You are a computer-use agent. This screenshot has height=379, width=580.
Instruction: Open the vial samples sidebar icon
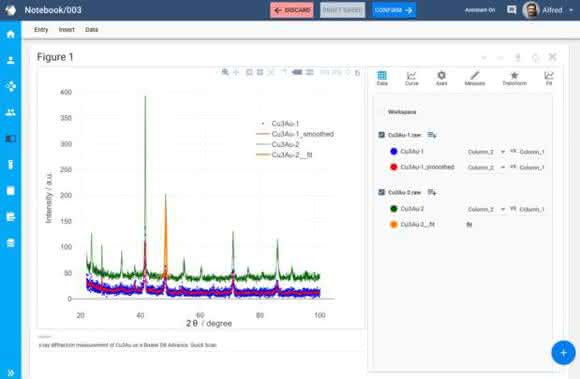[11, 165]
